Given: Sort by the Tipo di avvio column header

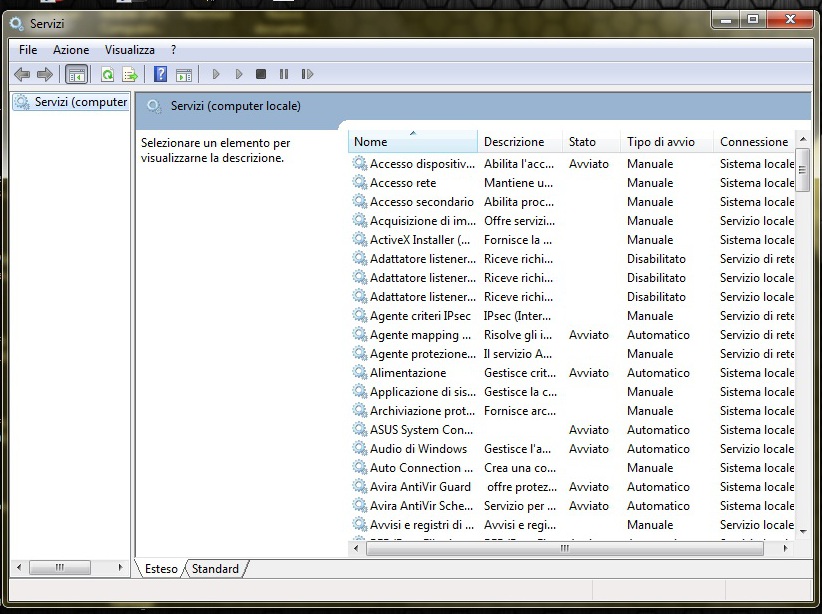Looking at the screenshot, I should [x=661, y=142].
